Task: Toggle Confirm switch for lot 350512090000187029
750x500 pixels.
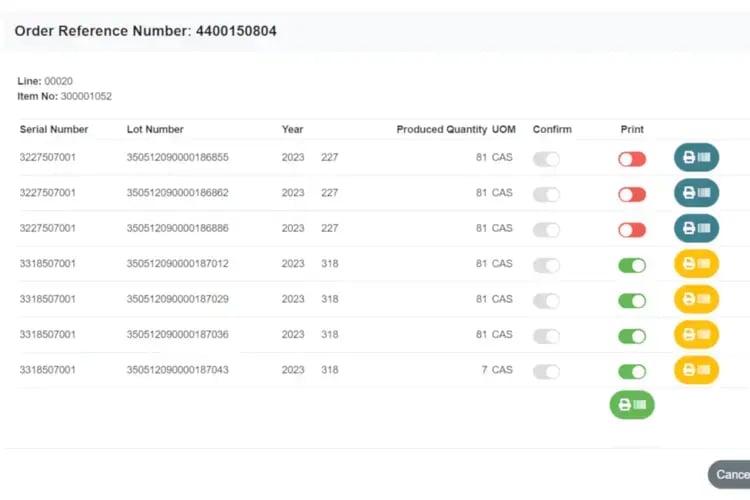Action: (546, 300)
